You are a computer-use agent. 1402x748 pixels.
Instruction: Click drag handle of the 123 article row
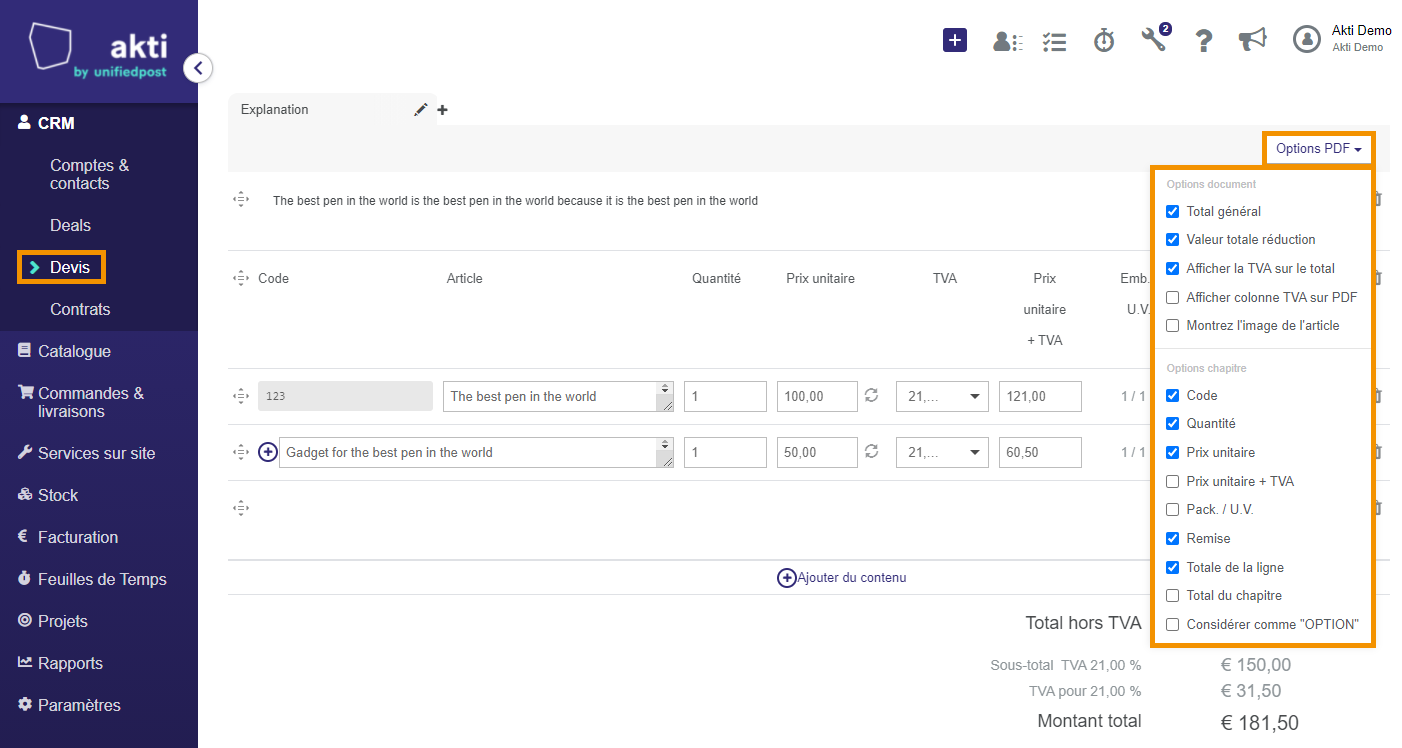240,396
